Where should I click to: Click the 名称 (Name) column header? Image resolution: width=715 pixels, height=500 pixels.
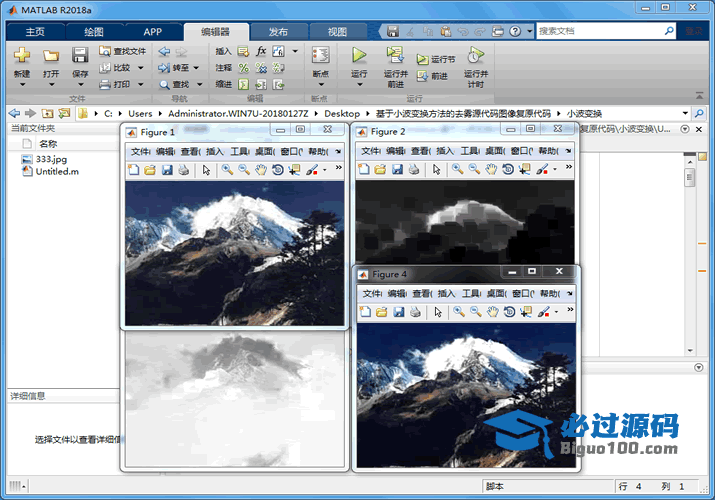[48, 144]
